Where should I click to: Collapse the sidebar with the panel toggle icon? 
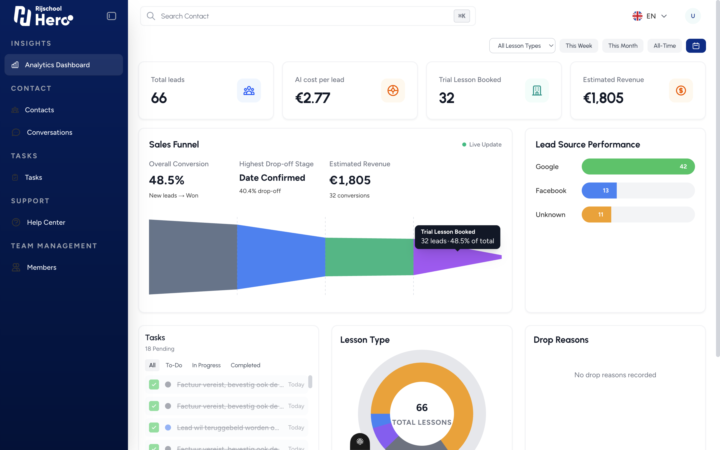coord(111,16)
